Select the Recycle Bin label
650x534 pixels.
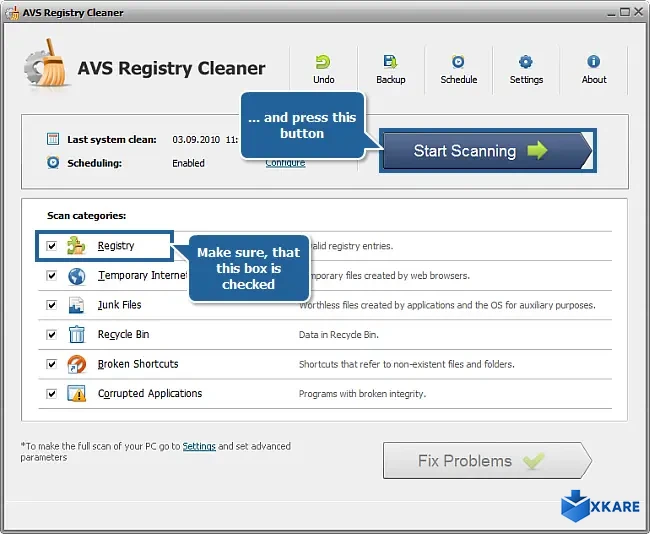[124, 335]
